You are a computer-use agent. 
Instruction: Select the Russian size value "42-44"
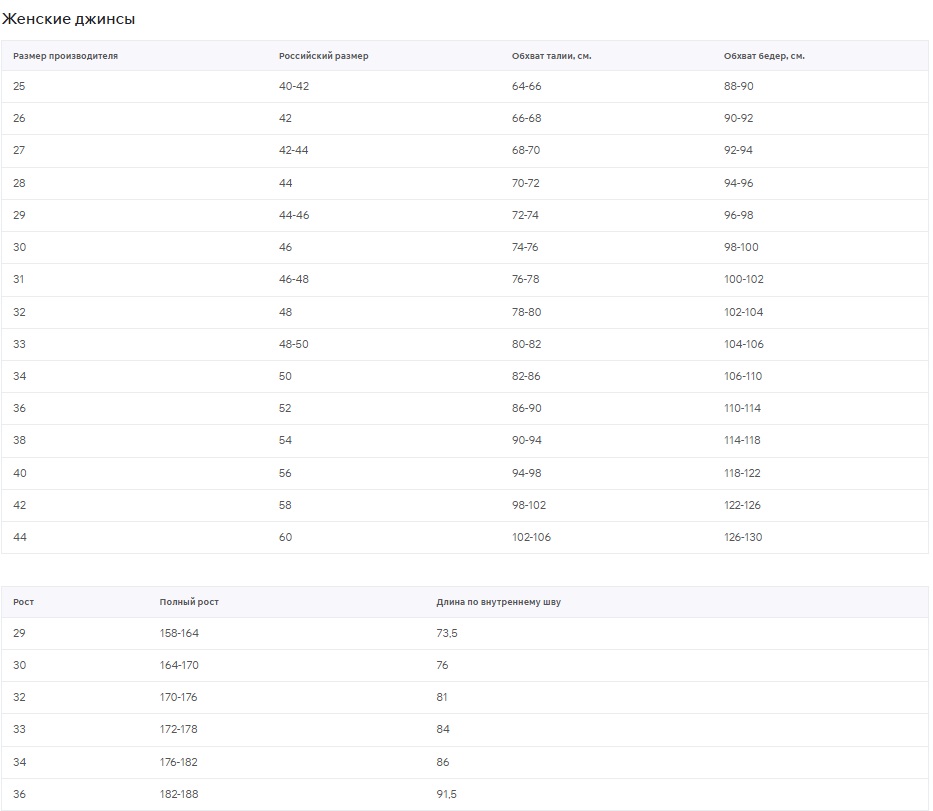tap(294, 151)
